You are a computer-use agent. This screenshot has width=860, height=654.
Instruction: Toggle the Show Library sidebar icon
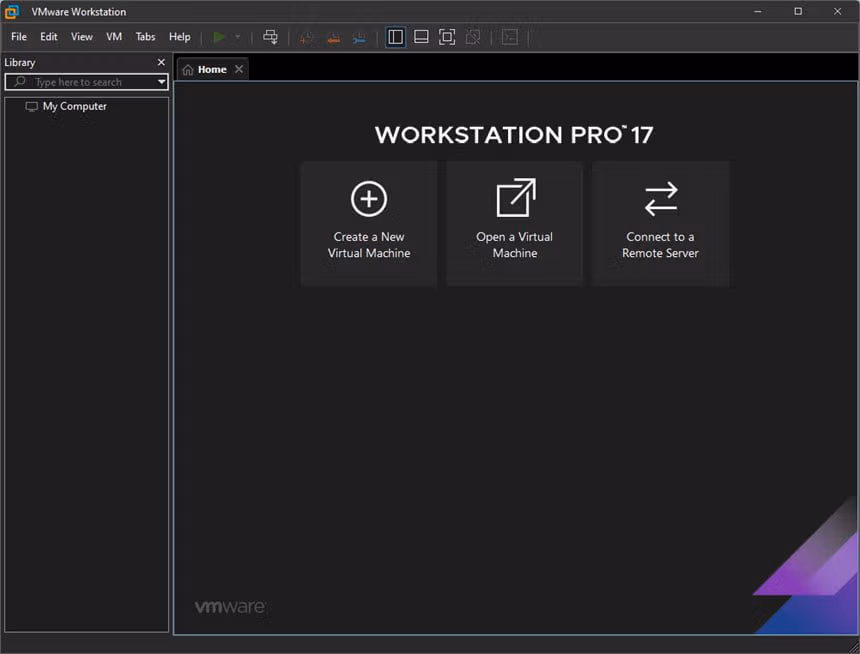pos(395,37)
